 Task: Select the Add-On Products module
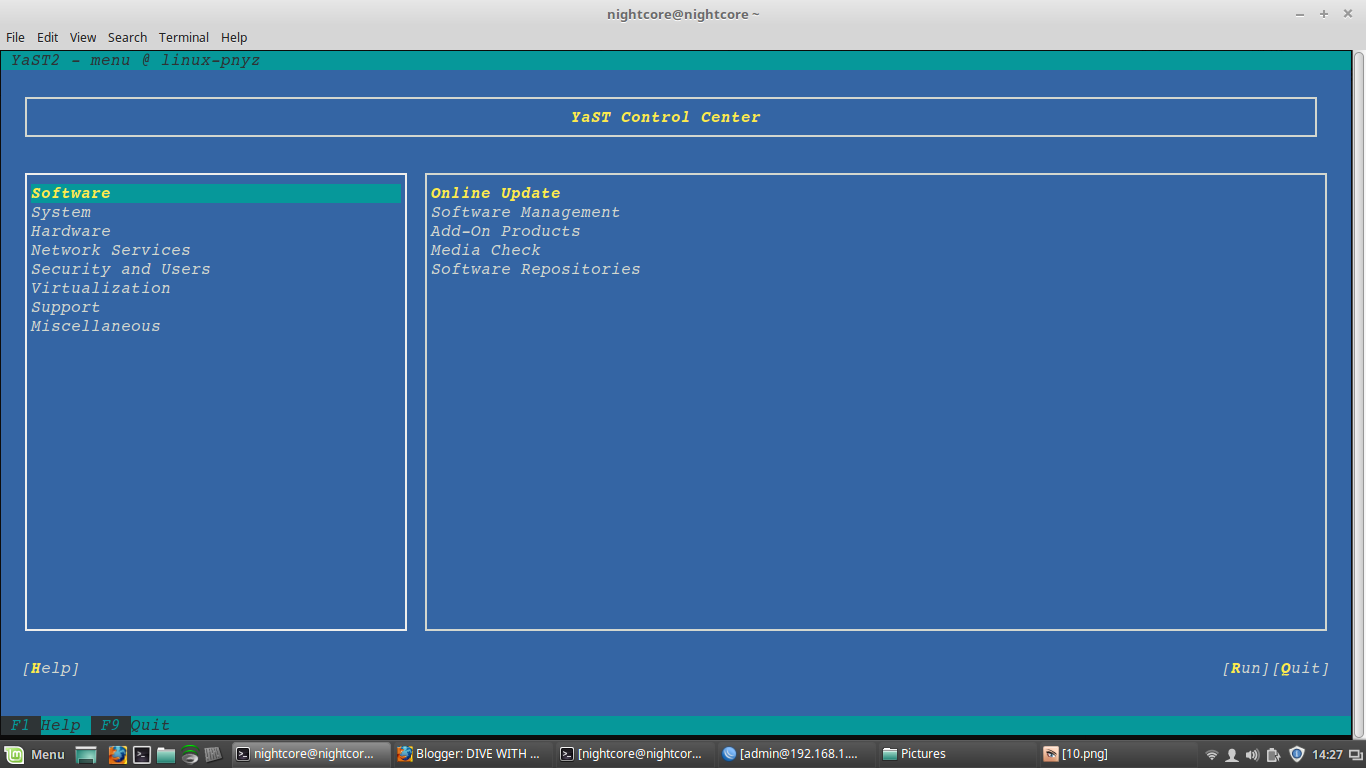(x=505, y=231)
